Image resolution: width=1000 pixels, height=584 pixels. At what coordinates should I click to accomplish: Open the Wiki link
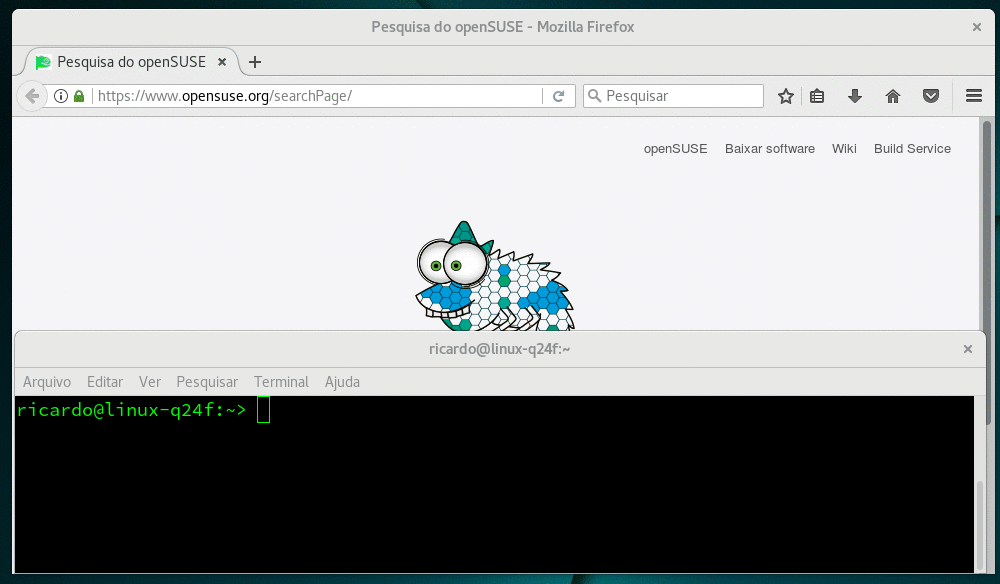point(844,149)
